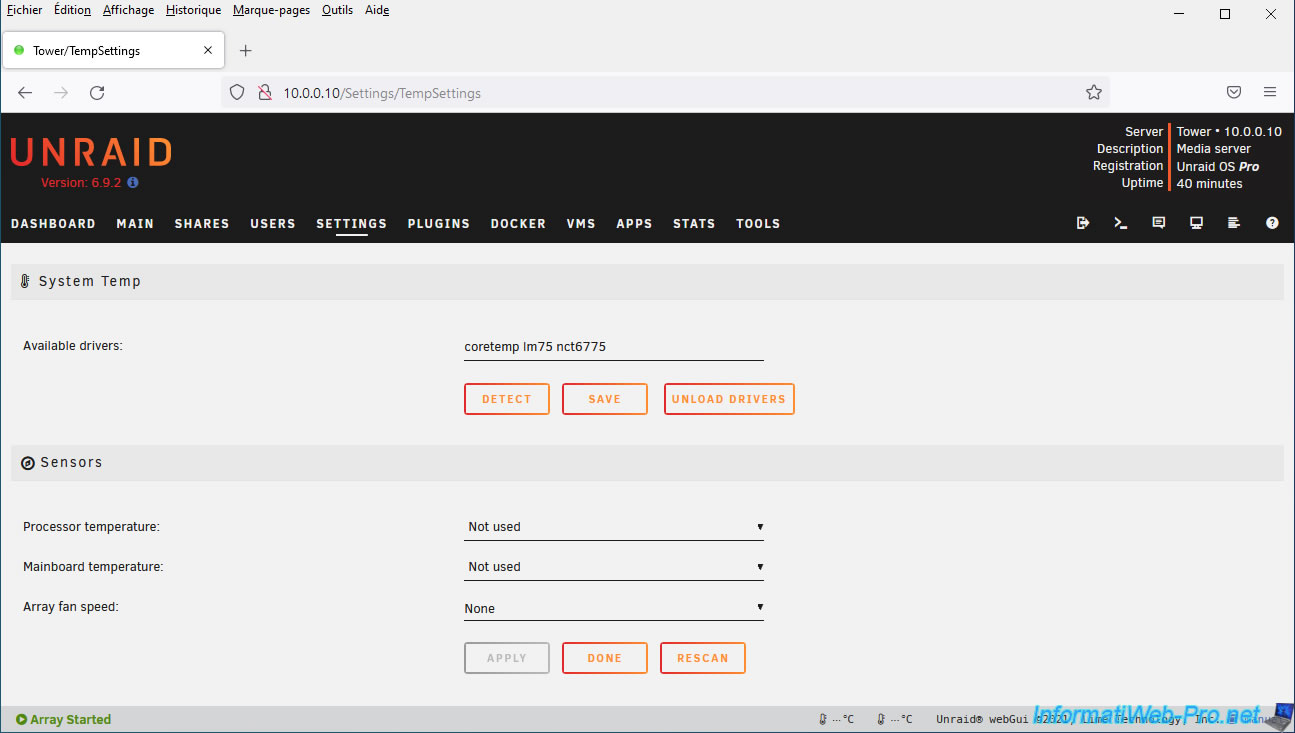Bookmark page with the star icon
Image resolution: width=1295 pixels, height=733 pixels.
[x=1093, y=93]
